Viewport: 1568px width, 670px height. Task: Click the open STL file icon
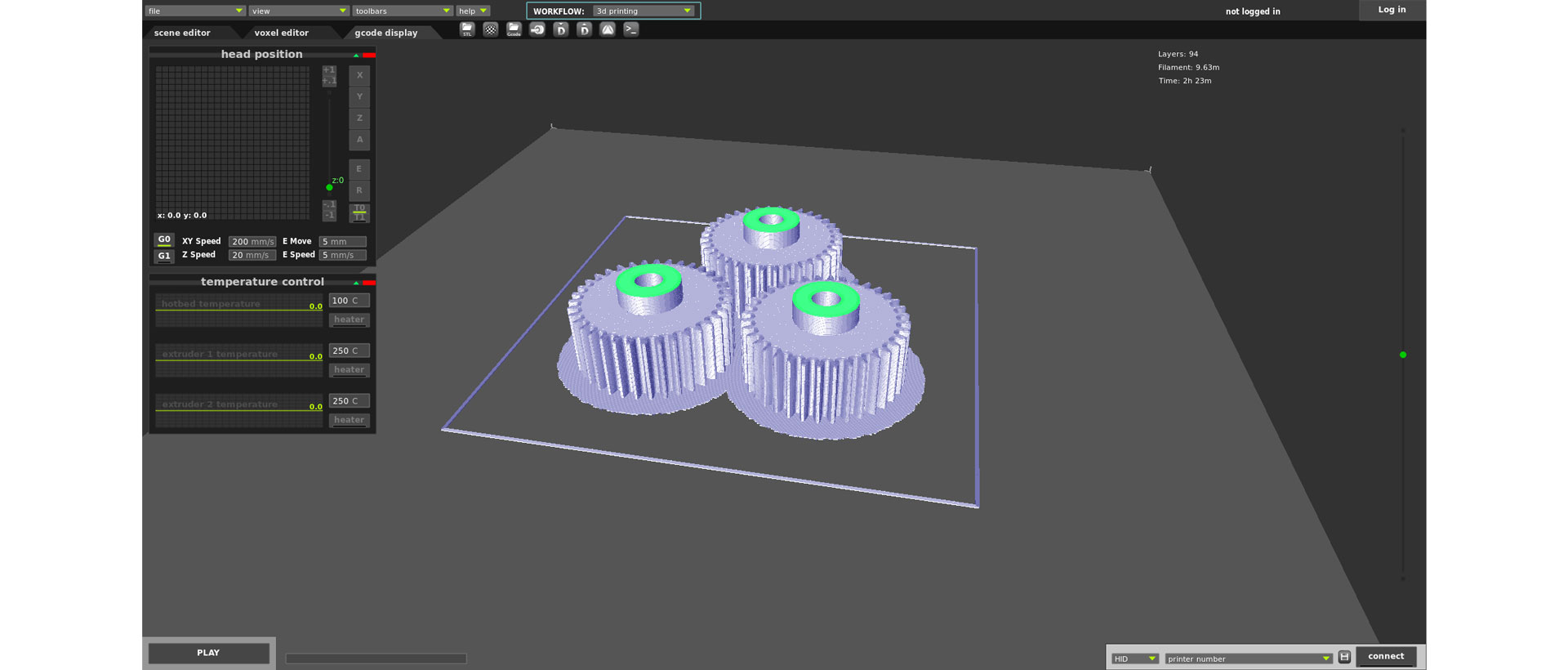point(466,29)
